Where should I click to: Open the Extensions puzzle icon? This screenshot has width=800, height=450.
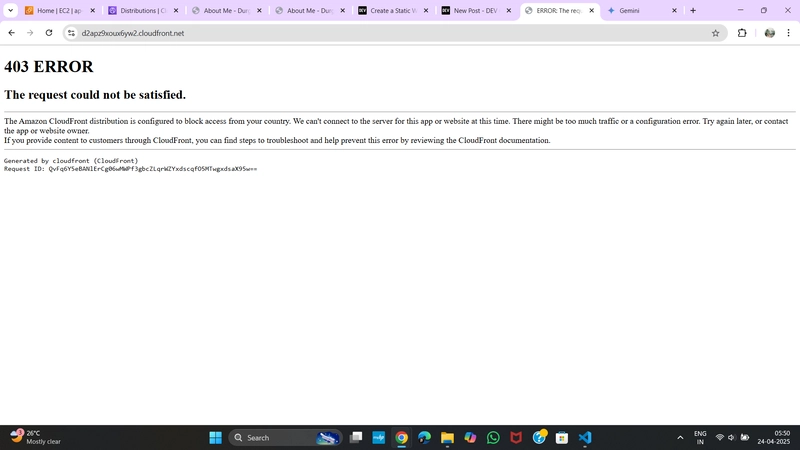coord(742,33)
